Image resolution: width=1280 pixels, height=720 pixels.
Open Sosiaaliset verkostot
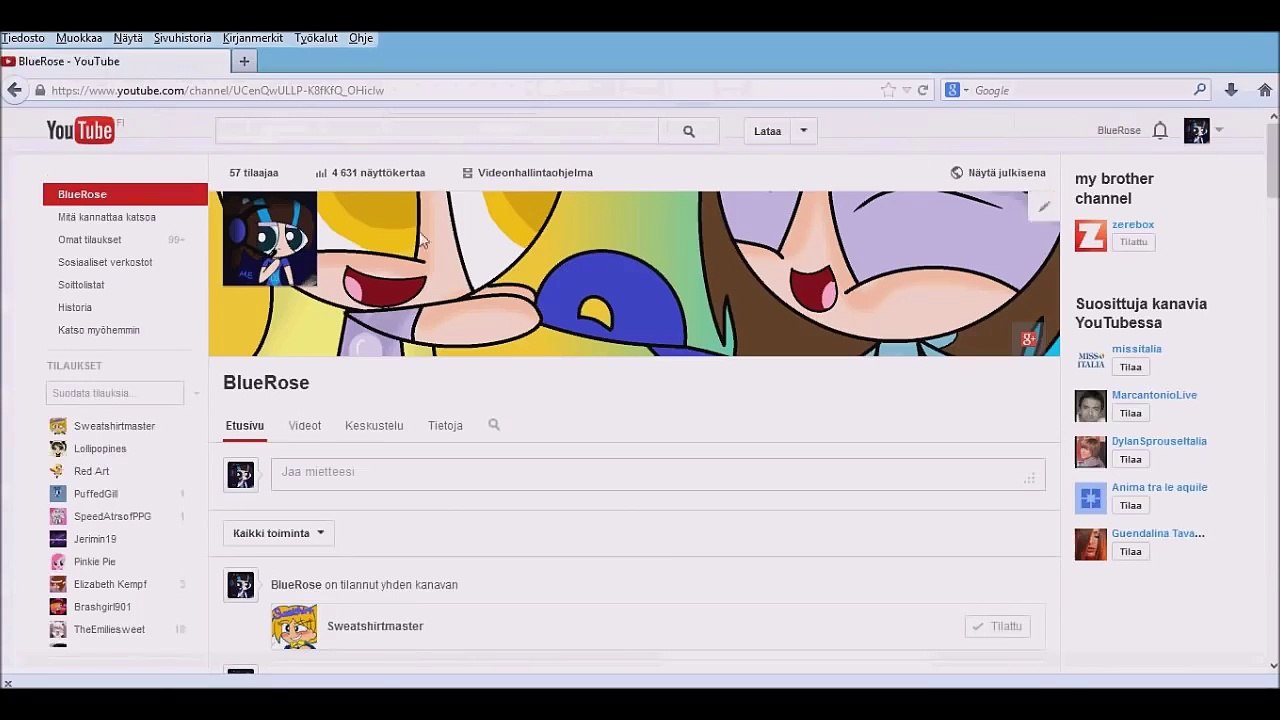105,262
